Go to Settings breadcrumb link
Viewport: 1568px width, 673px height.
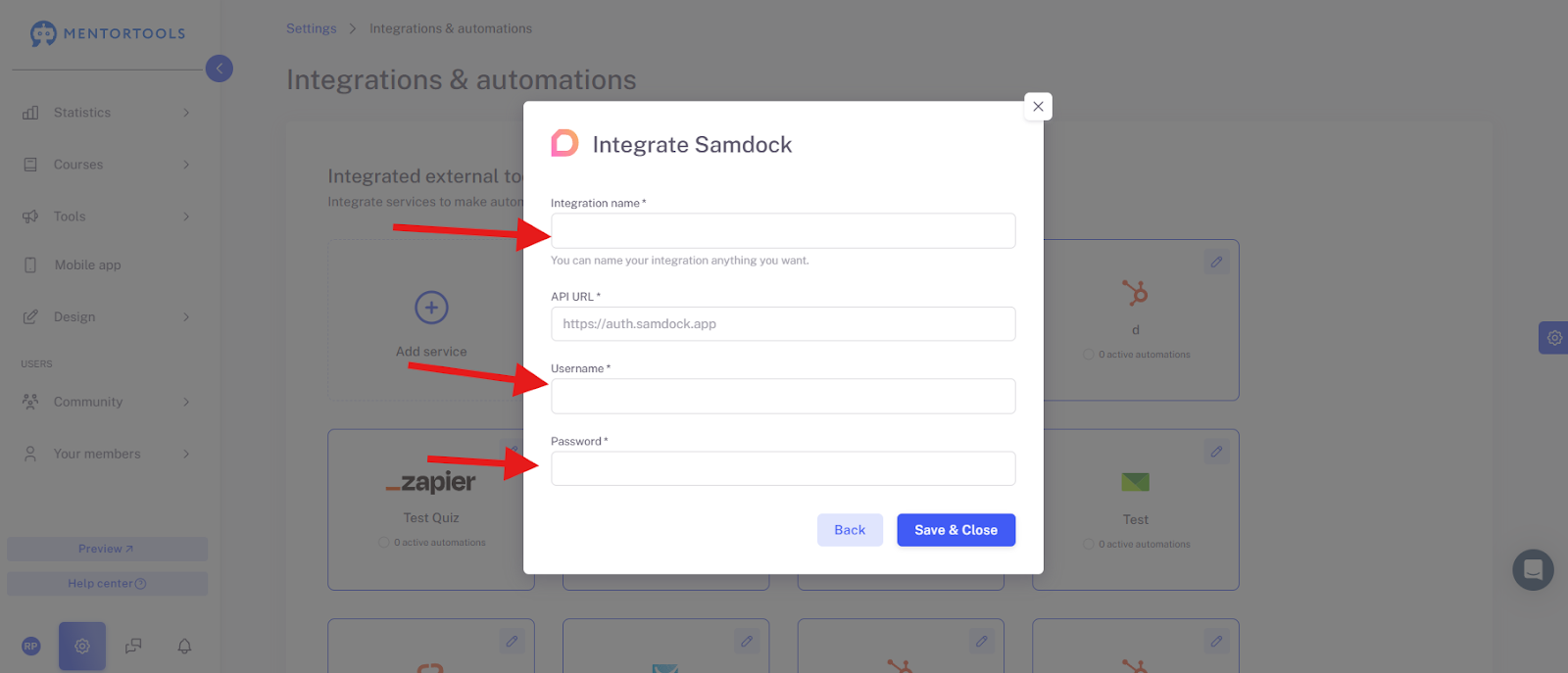point(311,28)
